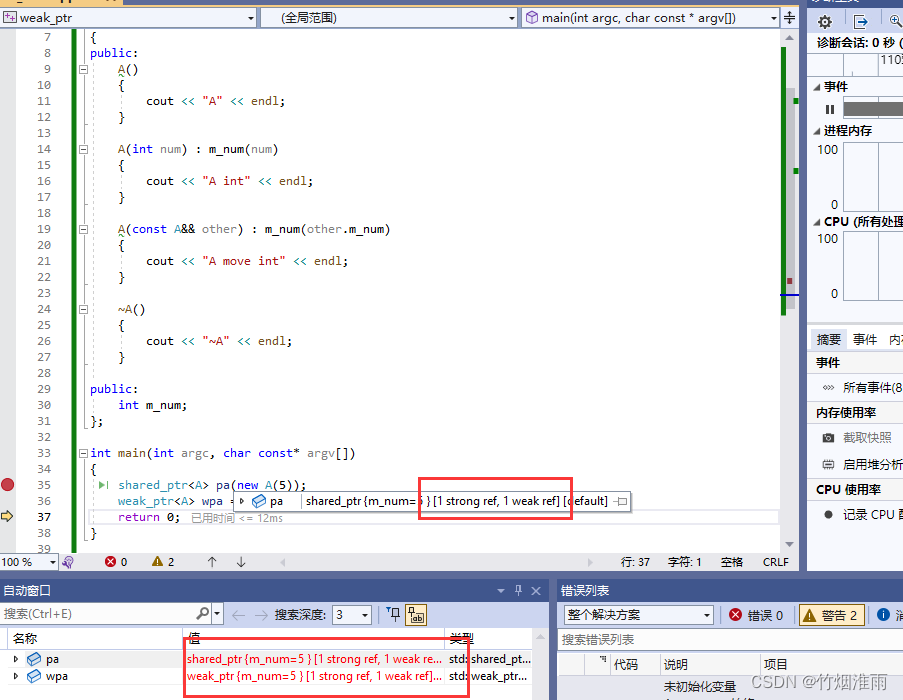Image resolution: width=903 pixels, height=700 pixels.
Task: Expand the pa variable in the datatip
Action: [x=242, y=501]
